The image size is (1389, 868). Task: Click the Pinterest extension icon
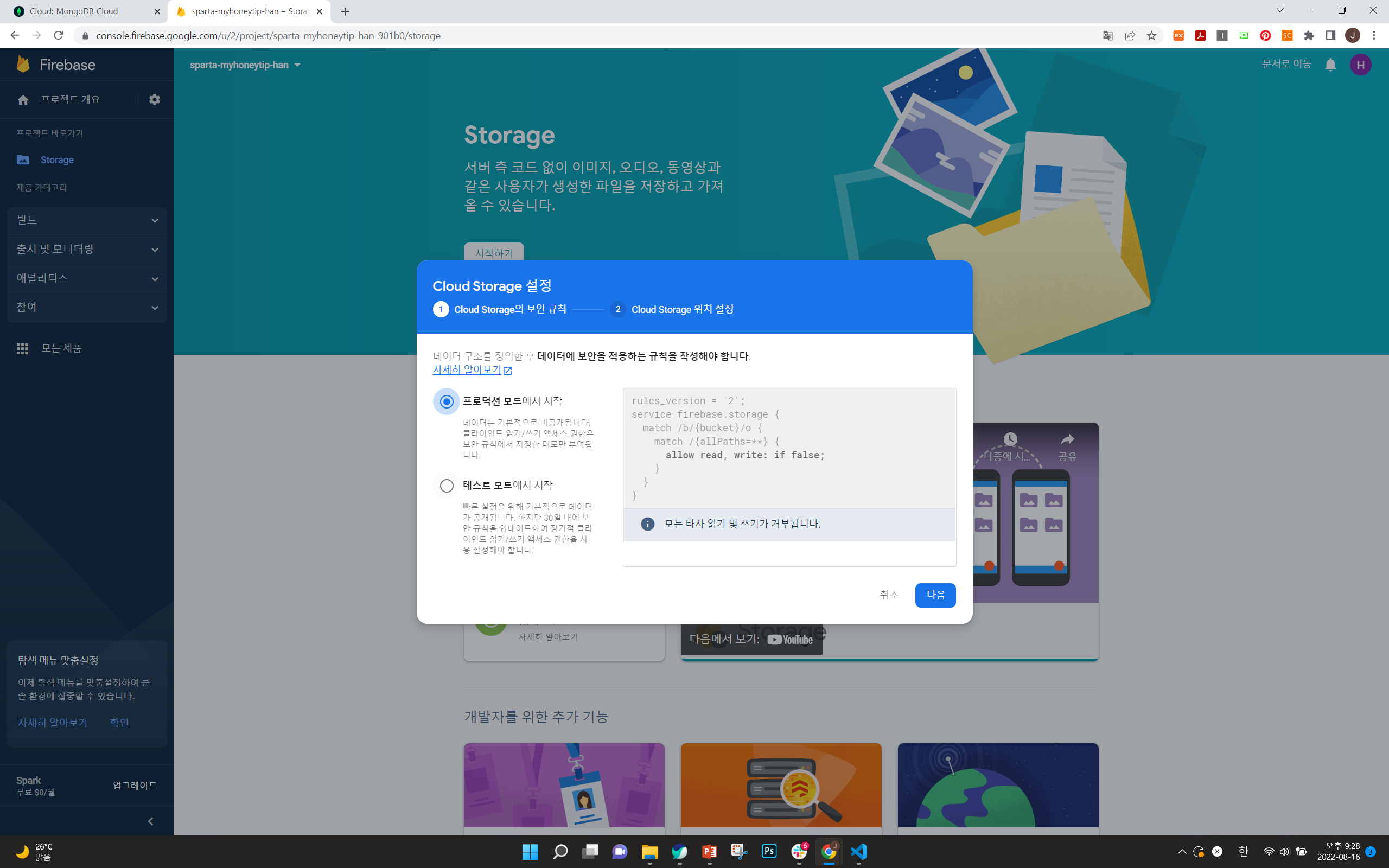pos(1265,36)
